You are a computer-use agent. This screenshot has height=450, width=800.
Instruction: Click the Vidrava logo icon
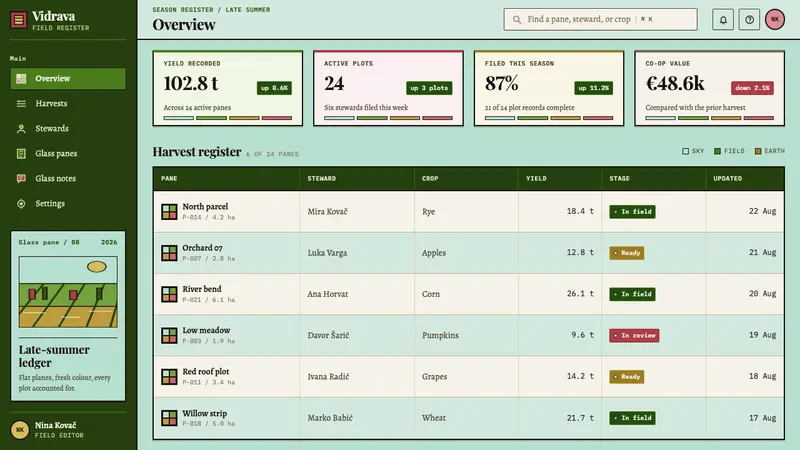click(18, 20)
